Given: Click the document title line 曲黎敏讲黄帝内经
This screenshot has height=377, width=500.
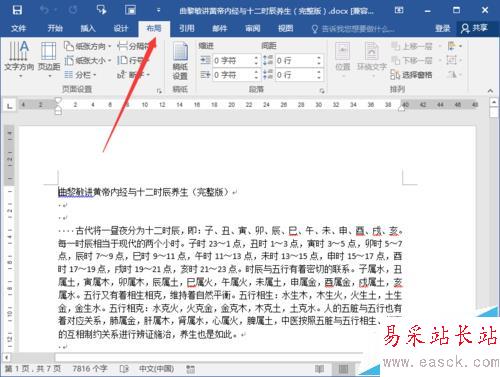Looking at the screenshot, I should pyautogui.click(x=144, y=192).
